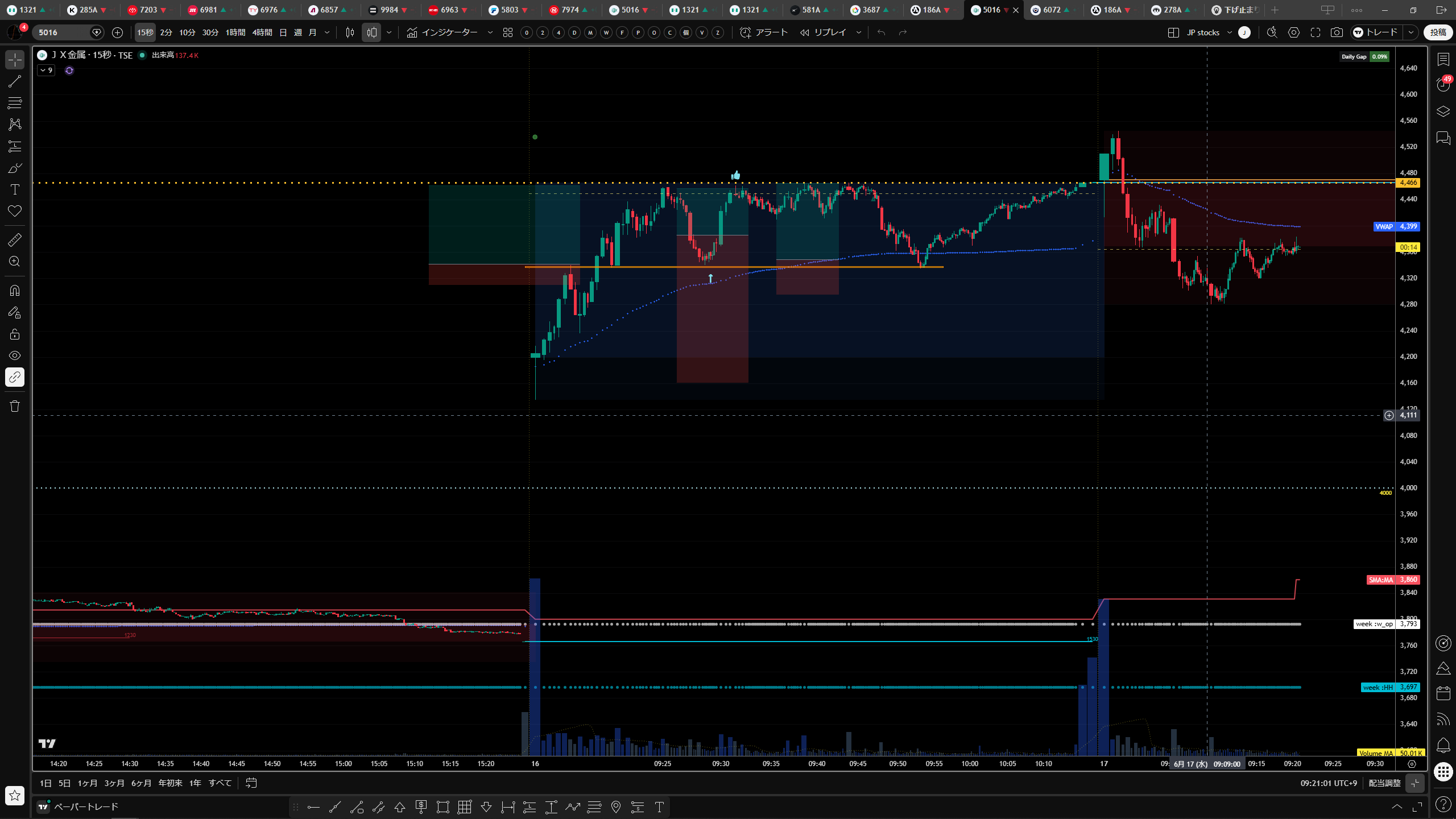Click the undo arrow
1456x819 pixels.
pos(881,32)
